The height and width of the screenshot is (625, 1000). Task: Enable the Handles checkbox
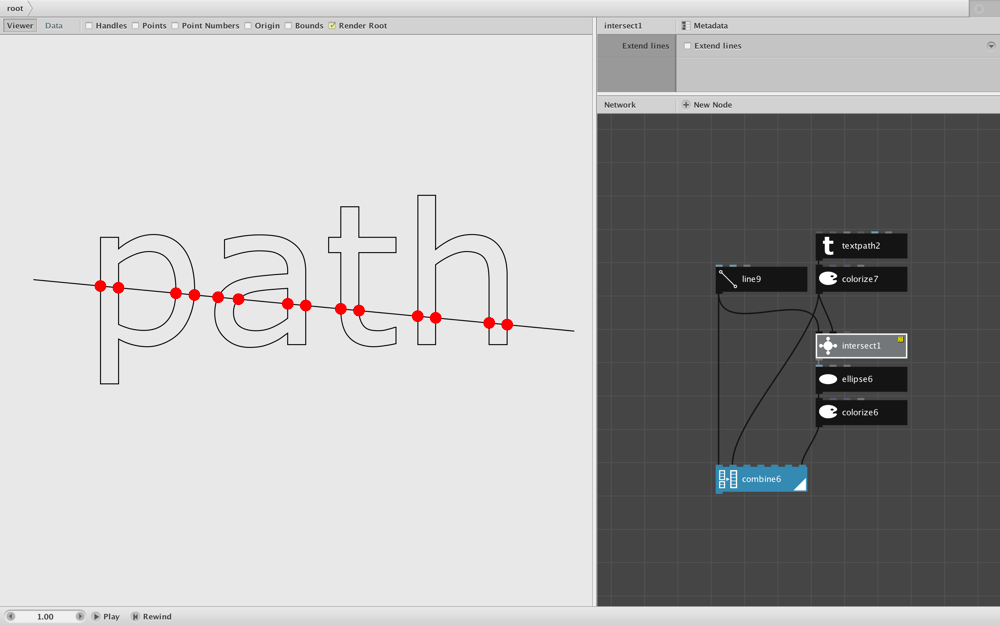89,26
